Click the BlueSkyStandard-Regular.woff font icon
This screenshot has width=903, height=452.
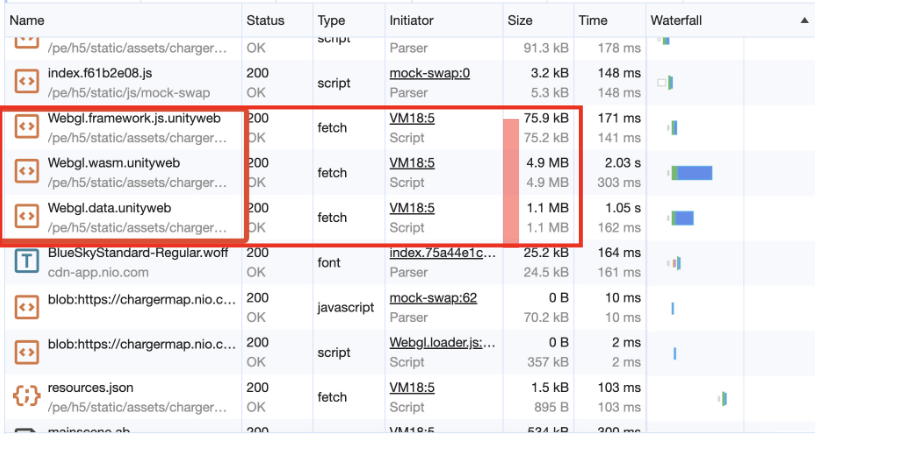27,262
